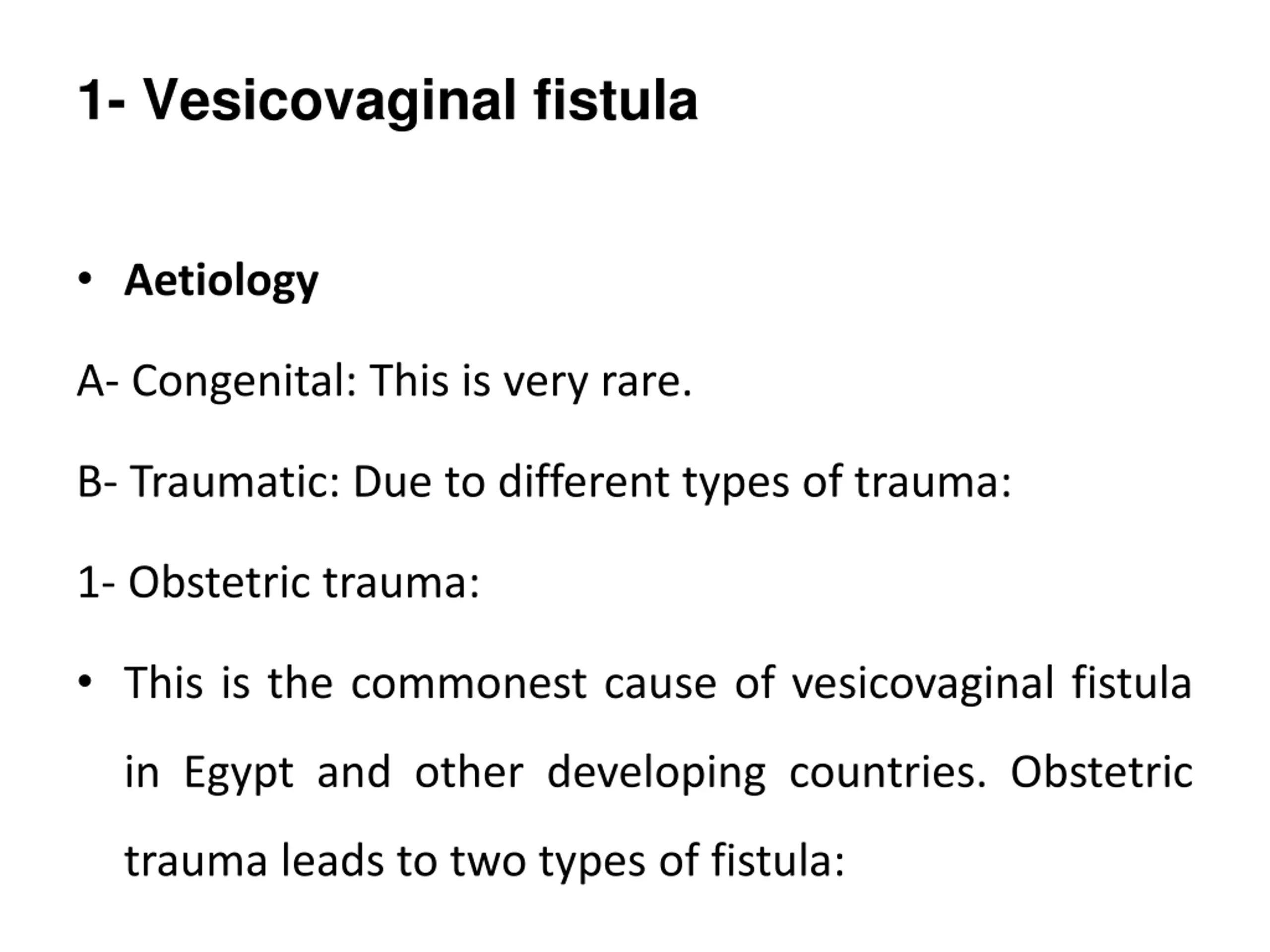1270x952 pixels.
Task: Click the bullet point before 'Aetiology'
Action: pos(85,280)
